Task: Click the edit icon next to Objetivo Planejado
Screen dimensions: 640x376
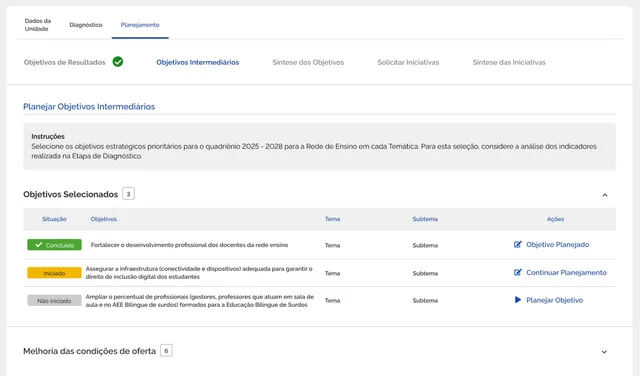Action: 518,244
